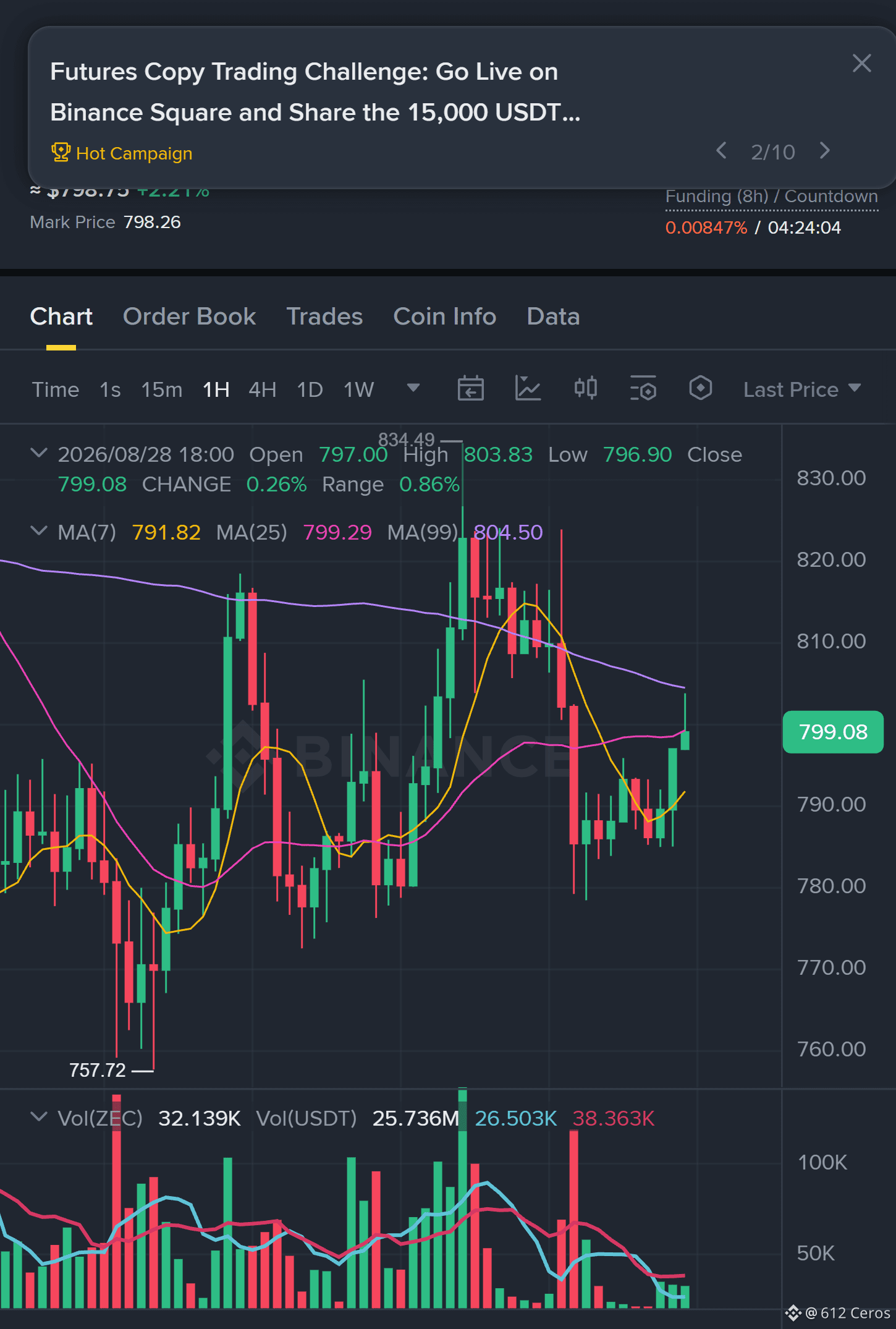Screen dimensions: 896x1329
Task: Tap the 38.363K volume MA value
Action: click(x=614, y=1118)
